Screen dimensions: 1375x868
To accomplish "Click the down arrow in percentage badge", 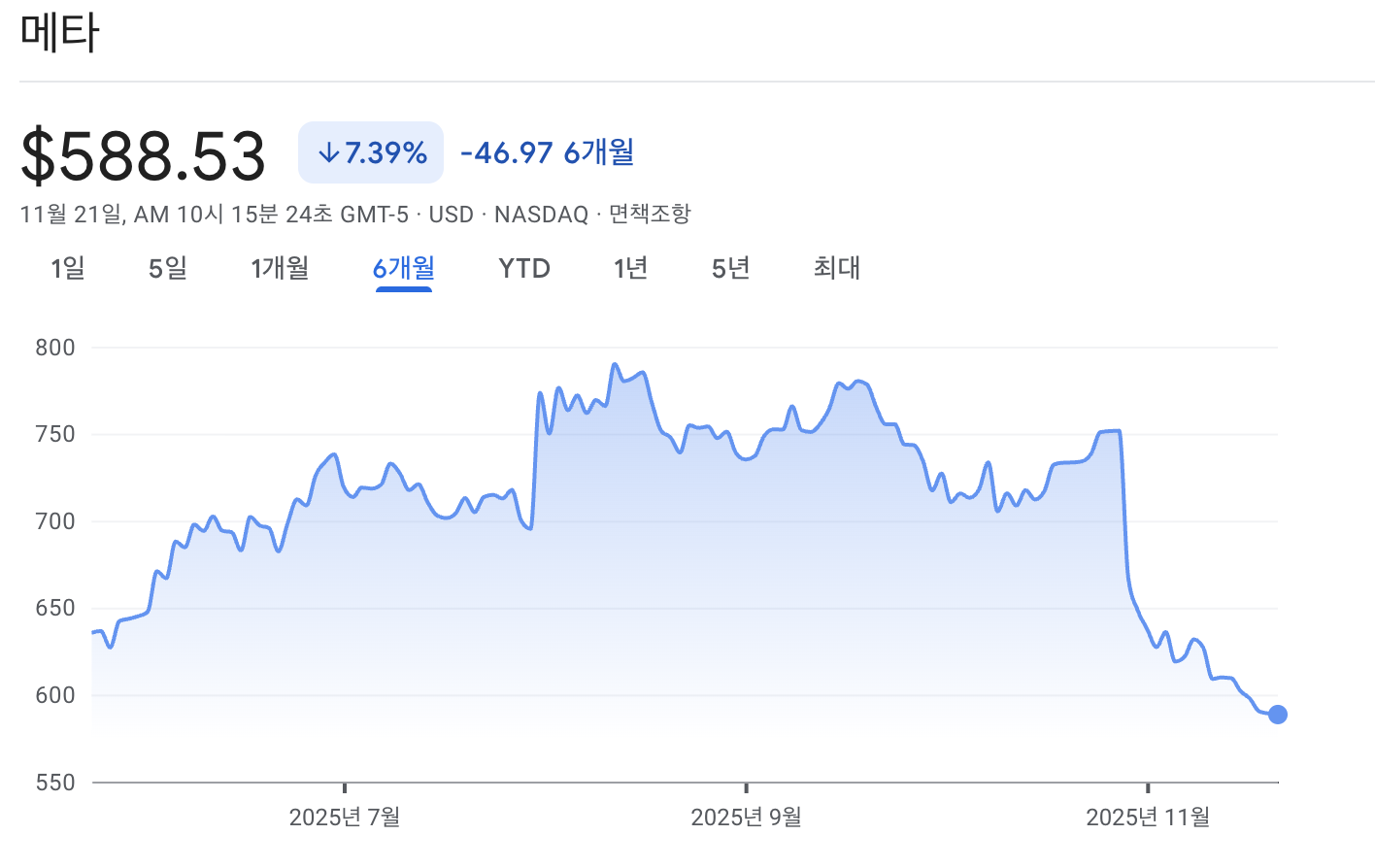I will pyautogui.click(x=328, y=152).
